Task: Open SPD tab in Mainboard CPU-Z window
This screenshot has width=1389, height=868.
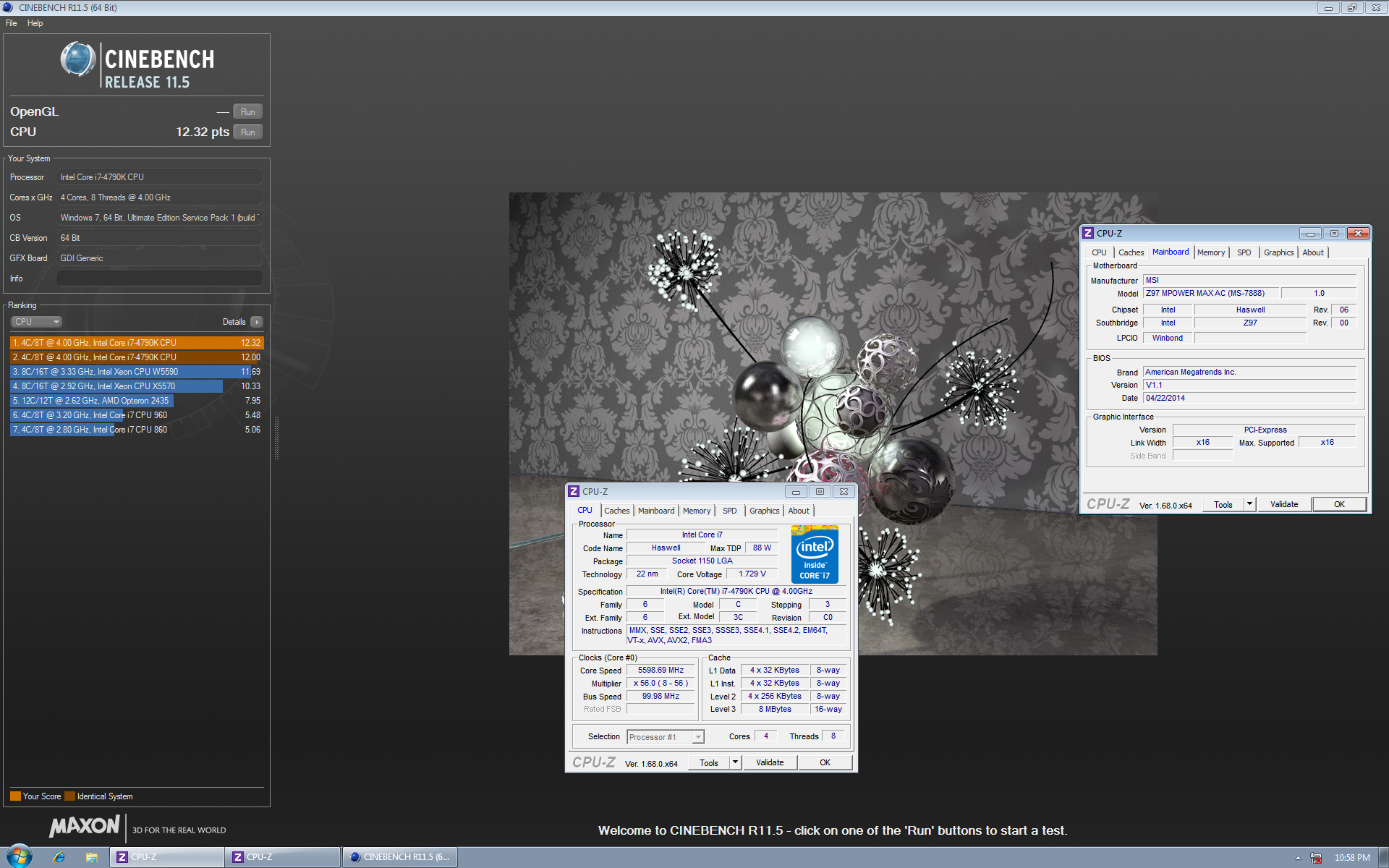Action: coord(1244,252)
